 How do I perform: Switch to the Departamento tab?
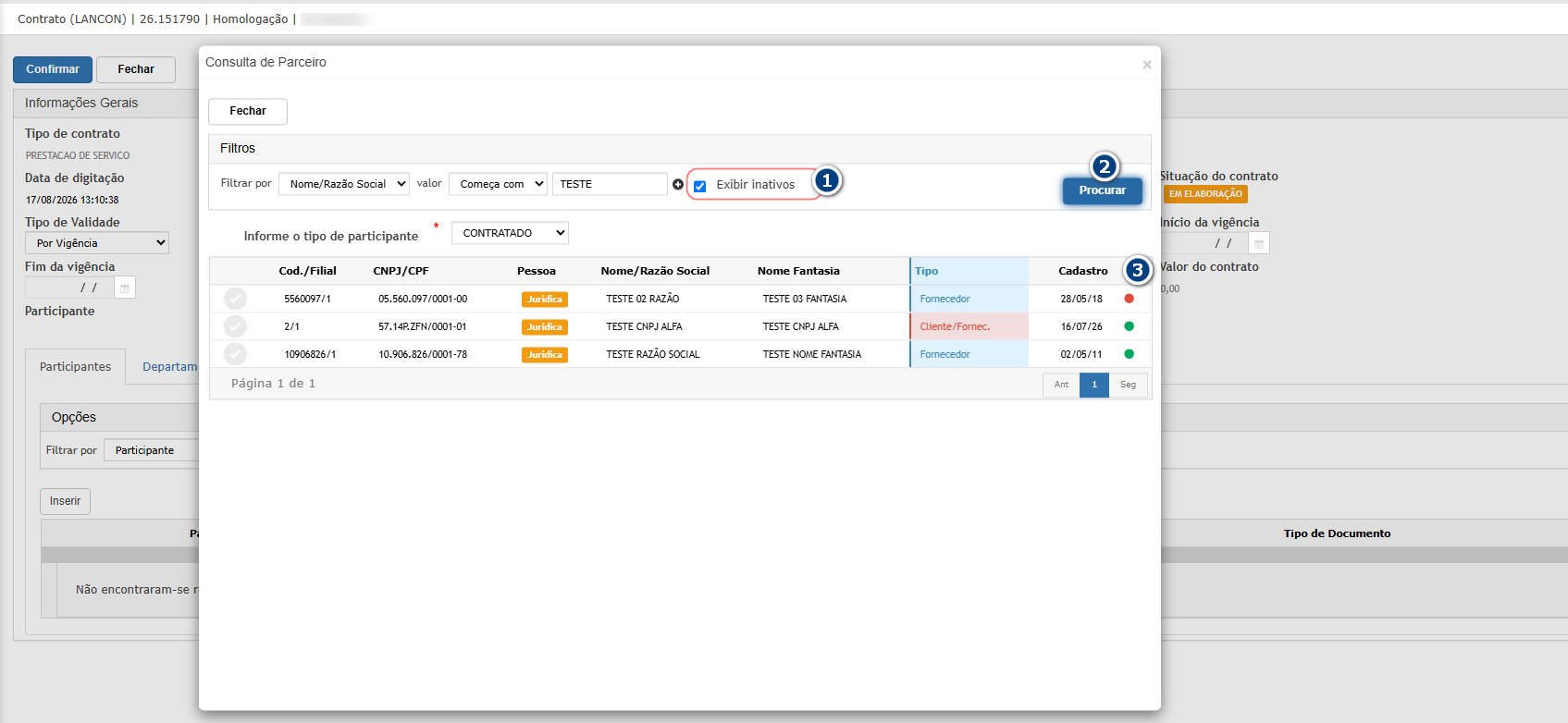[170, 367]
